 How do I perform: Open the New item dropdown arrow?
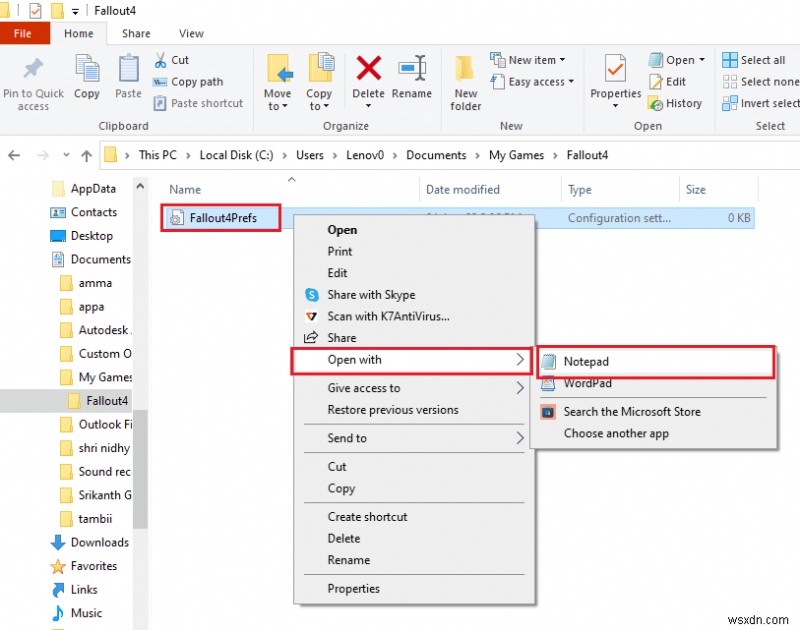point(562,60)
